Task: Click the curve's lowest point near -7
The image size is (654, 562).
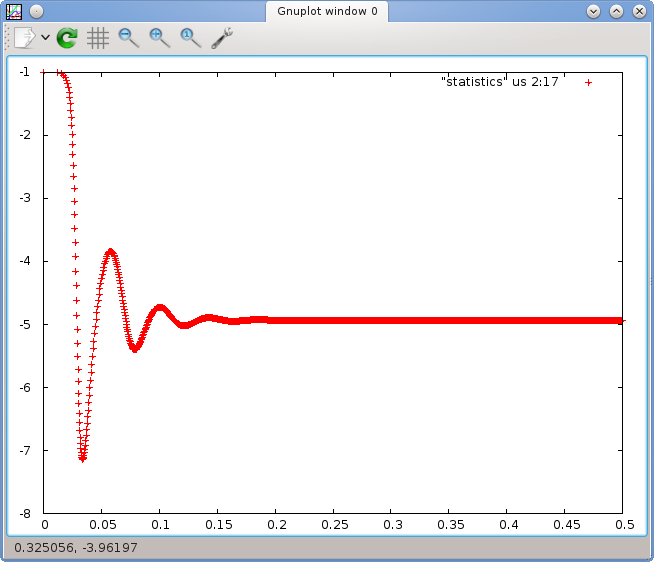Action: [x=82, y=459]
